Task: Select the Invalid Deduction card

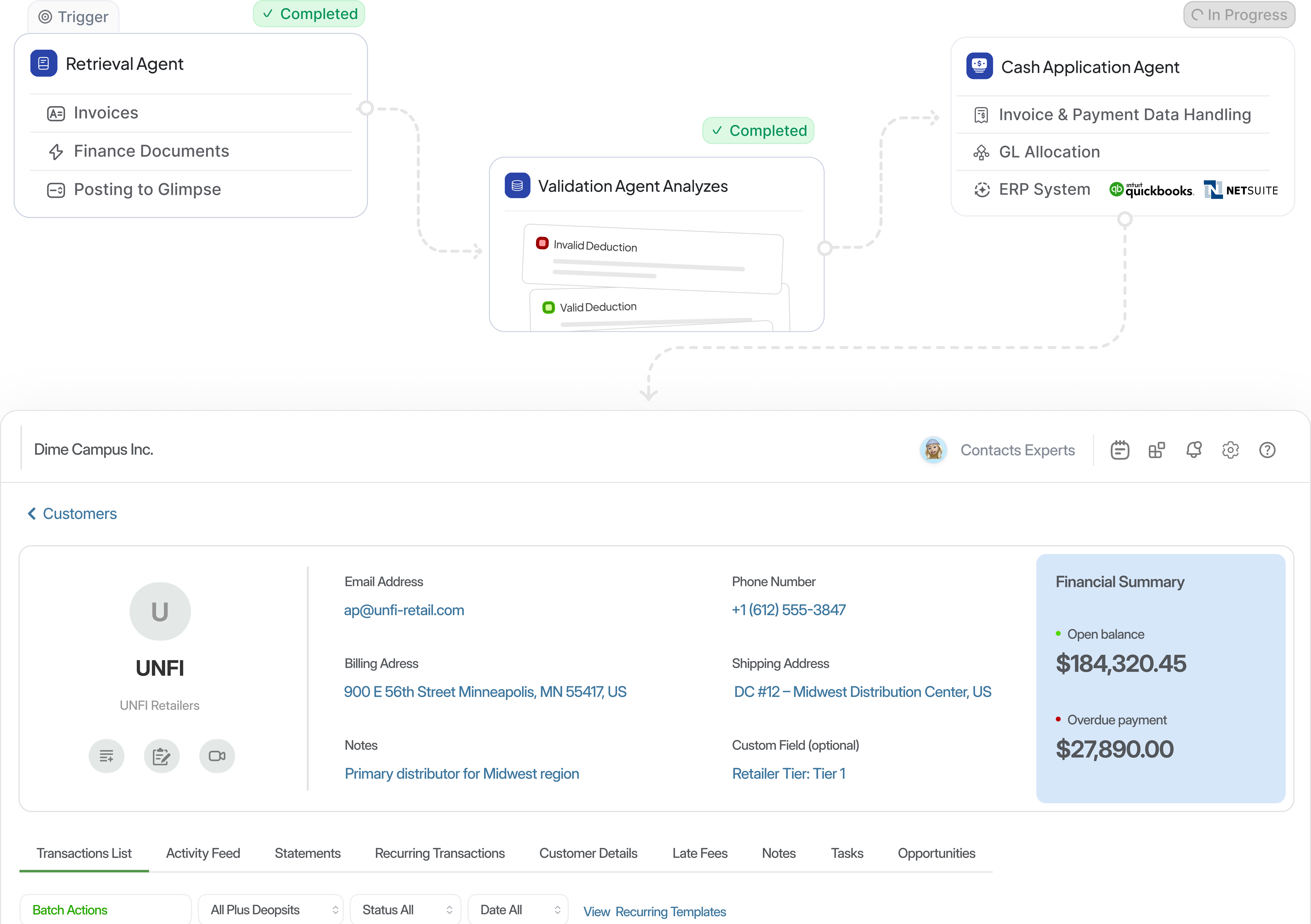Action: point(652,259)
